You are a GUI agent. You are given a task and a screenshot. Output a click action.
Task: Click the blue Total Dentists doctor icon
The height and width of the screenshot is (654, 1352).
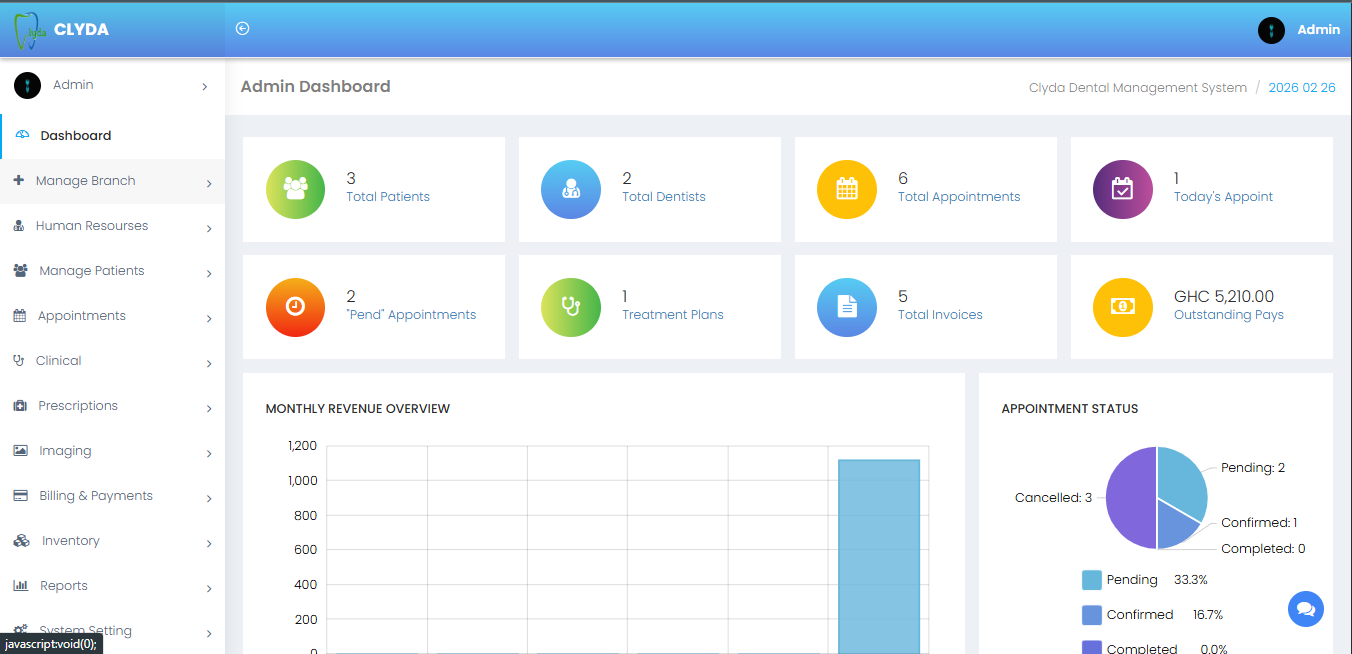(x=571, y=189)
